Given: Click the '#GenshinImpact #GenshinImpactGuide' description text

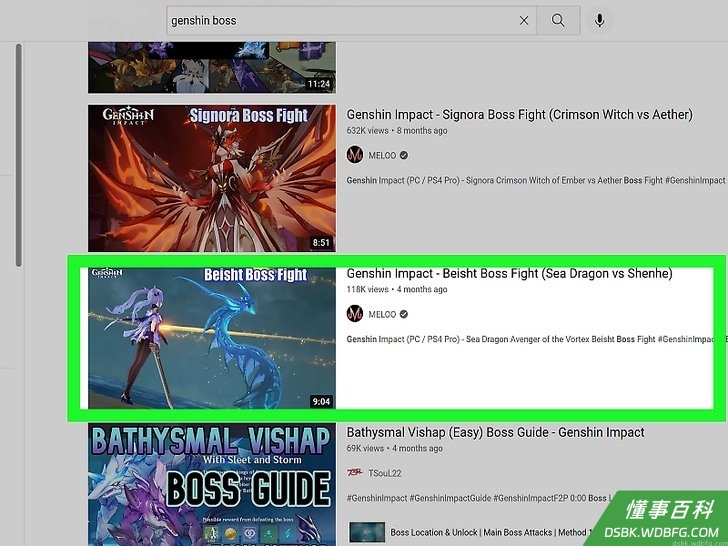Looking at the screenshot, I should coord(478,498).
